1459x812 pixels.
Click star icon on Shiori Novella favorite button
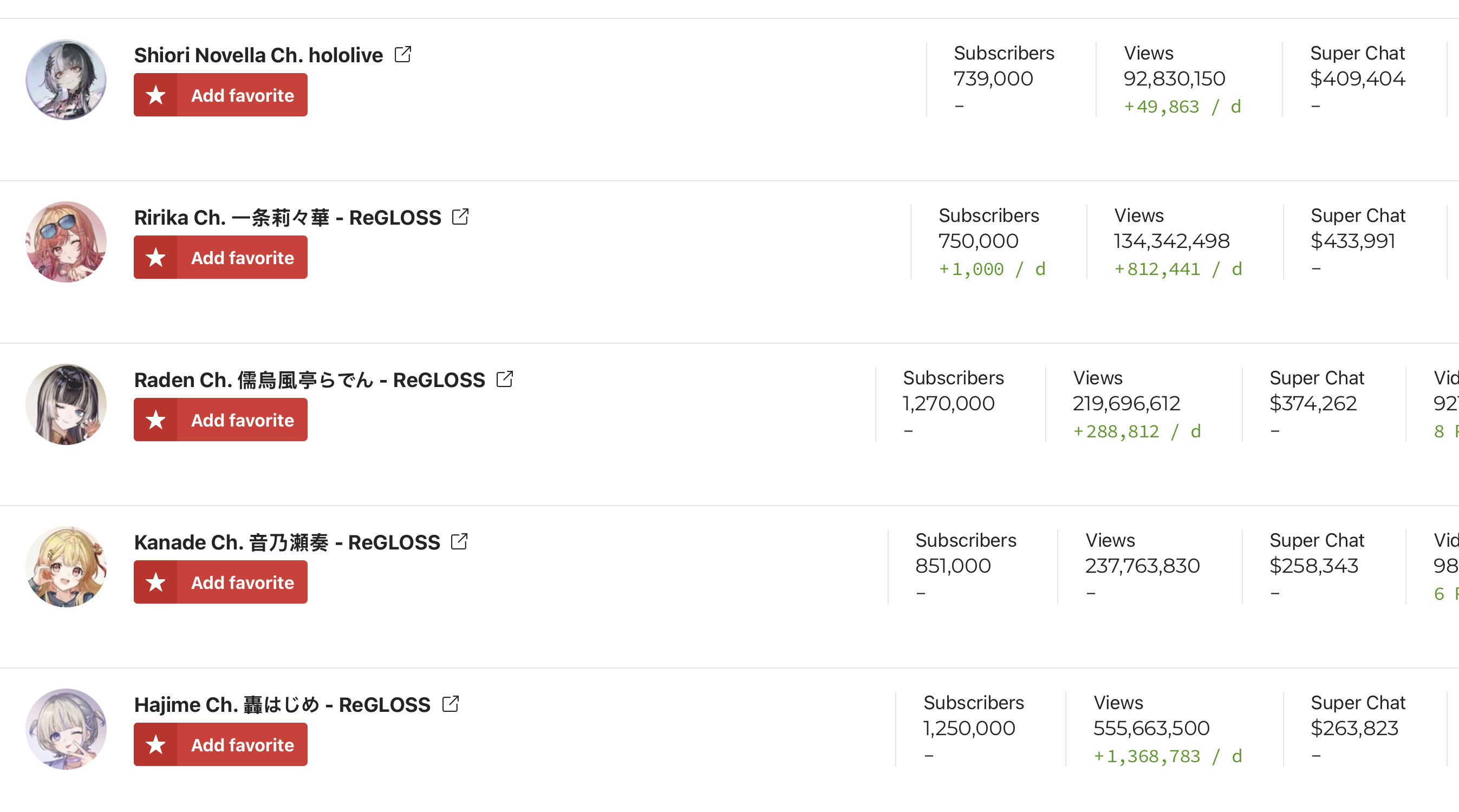156,95
